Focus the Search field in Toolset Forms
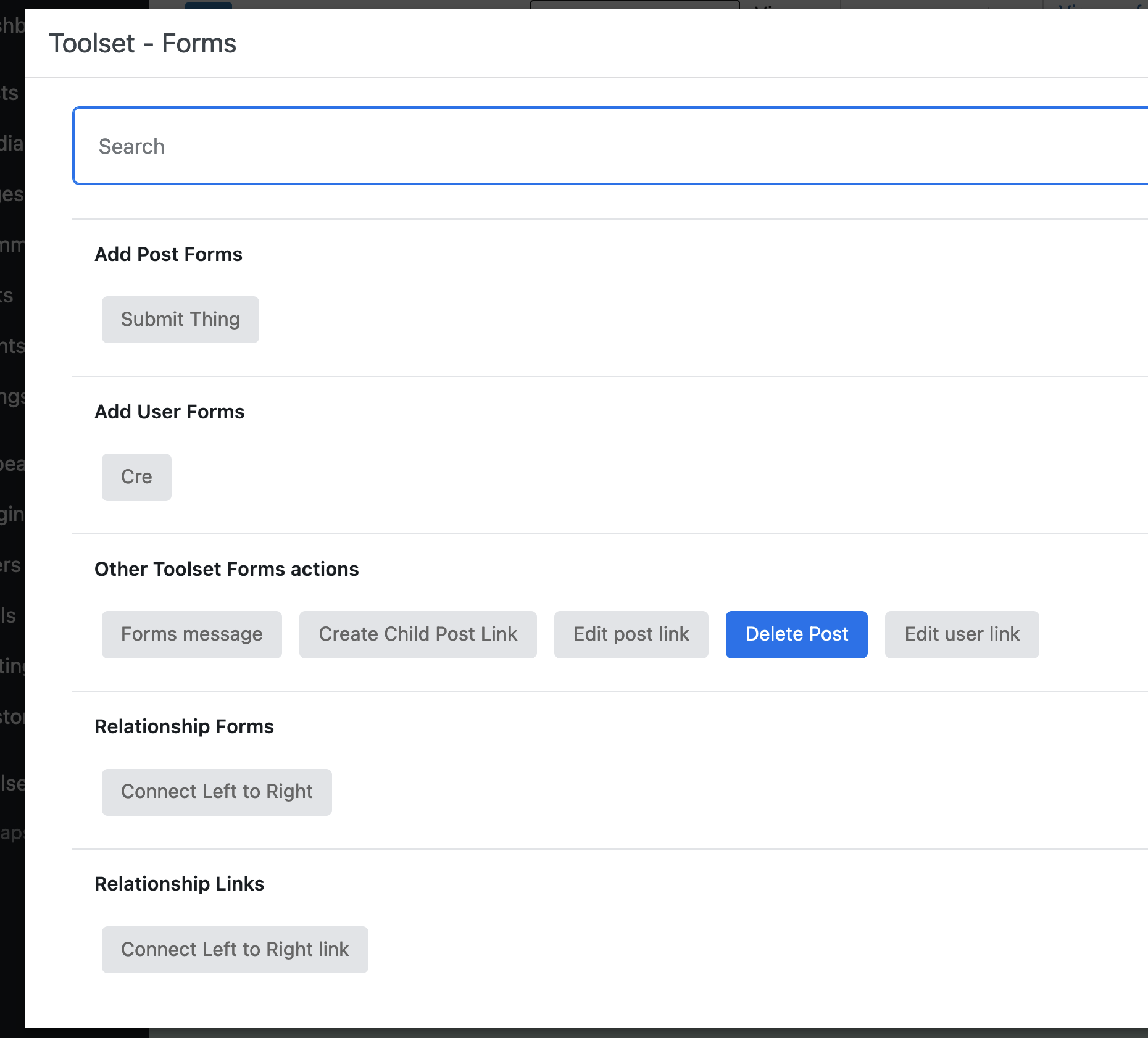This screenshot has width=1148, height=1038. 610,146
